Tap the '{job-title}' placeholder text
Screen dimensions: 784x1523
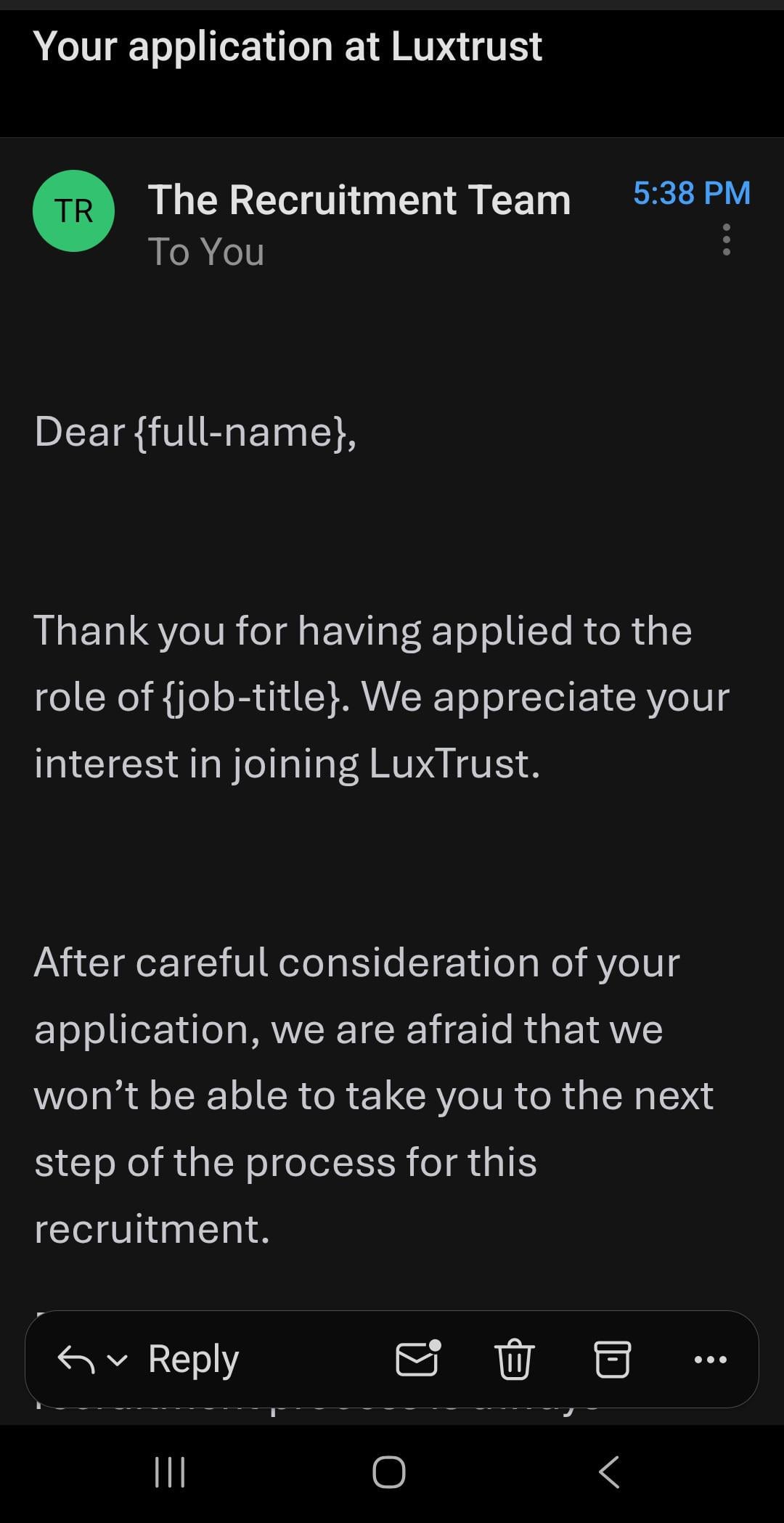(251, 697)
